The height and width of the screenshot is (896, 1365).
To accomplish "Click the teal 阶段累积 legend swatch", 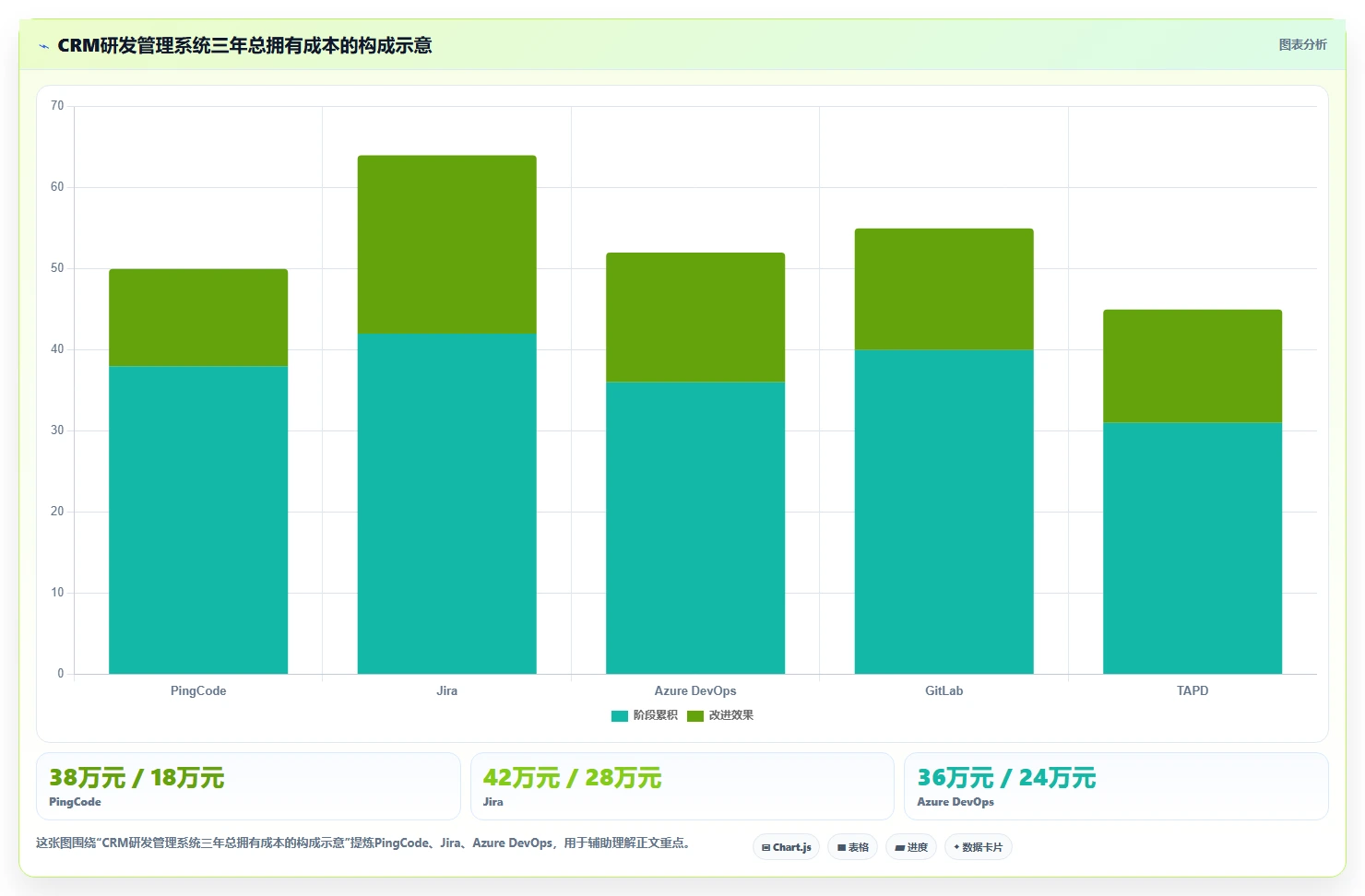I will [620, 716].
